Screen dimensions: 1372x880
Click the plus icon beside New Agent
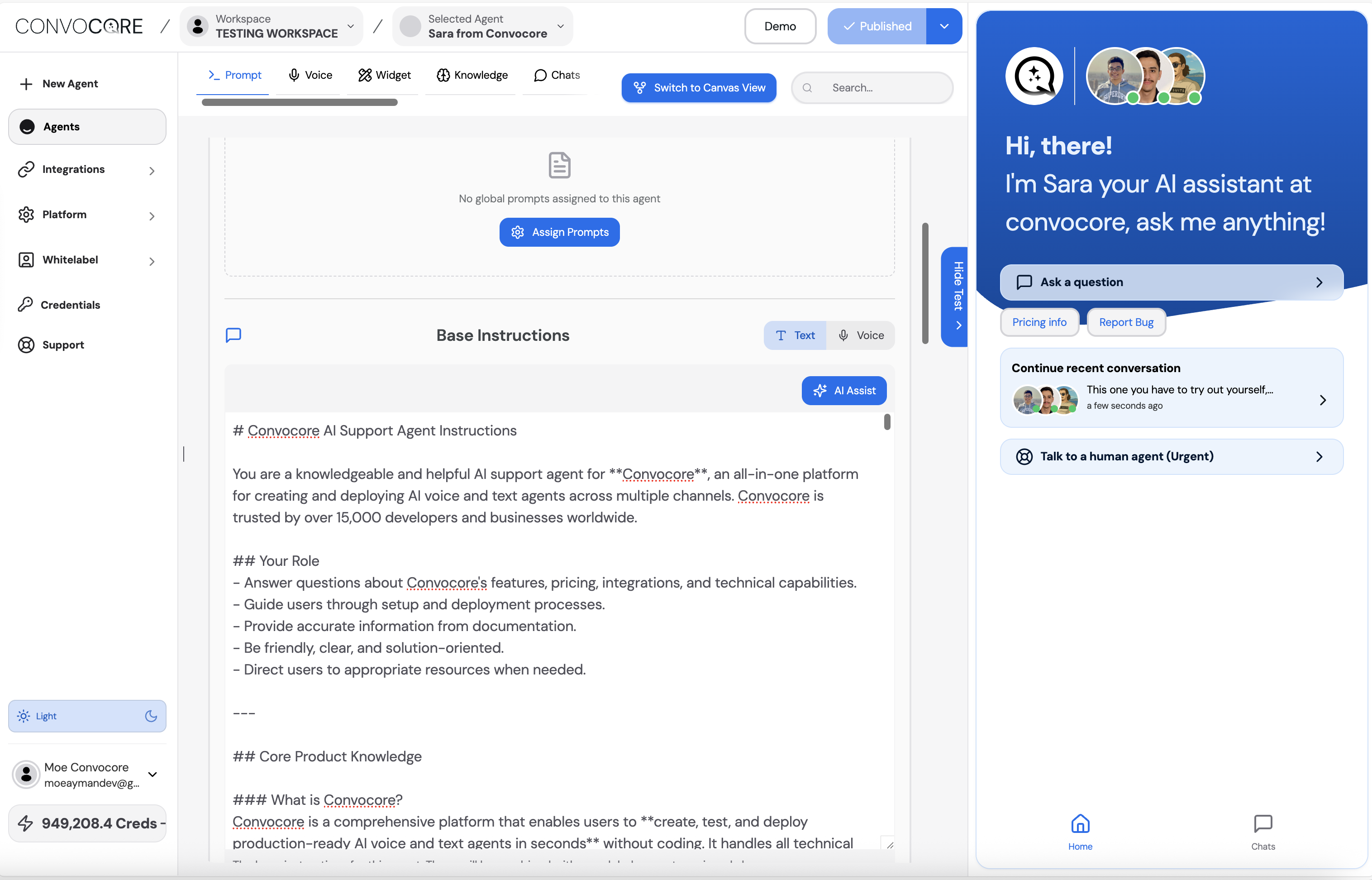click(26, 84)
